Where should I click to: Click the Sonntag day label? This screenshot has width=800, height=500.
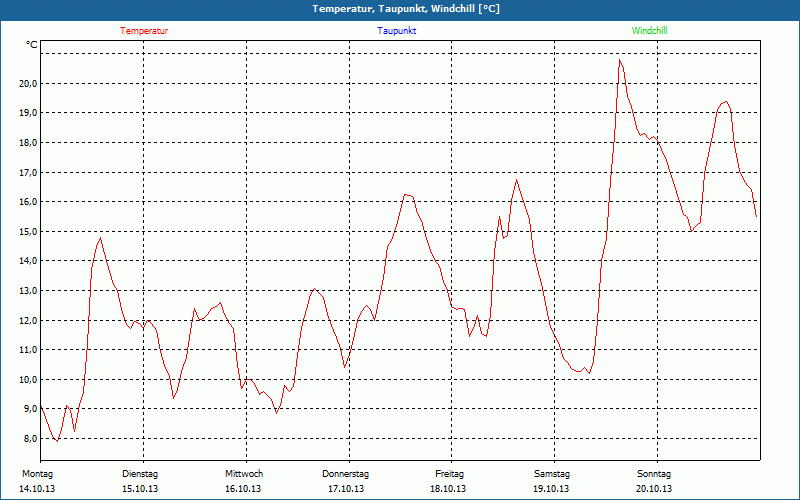tap(654, 474)
